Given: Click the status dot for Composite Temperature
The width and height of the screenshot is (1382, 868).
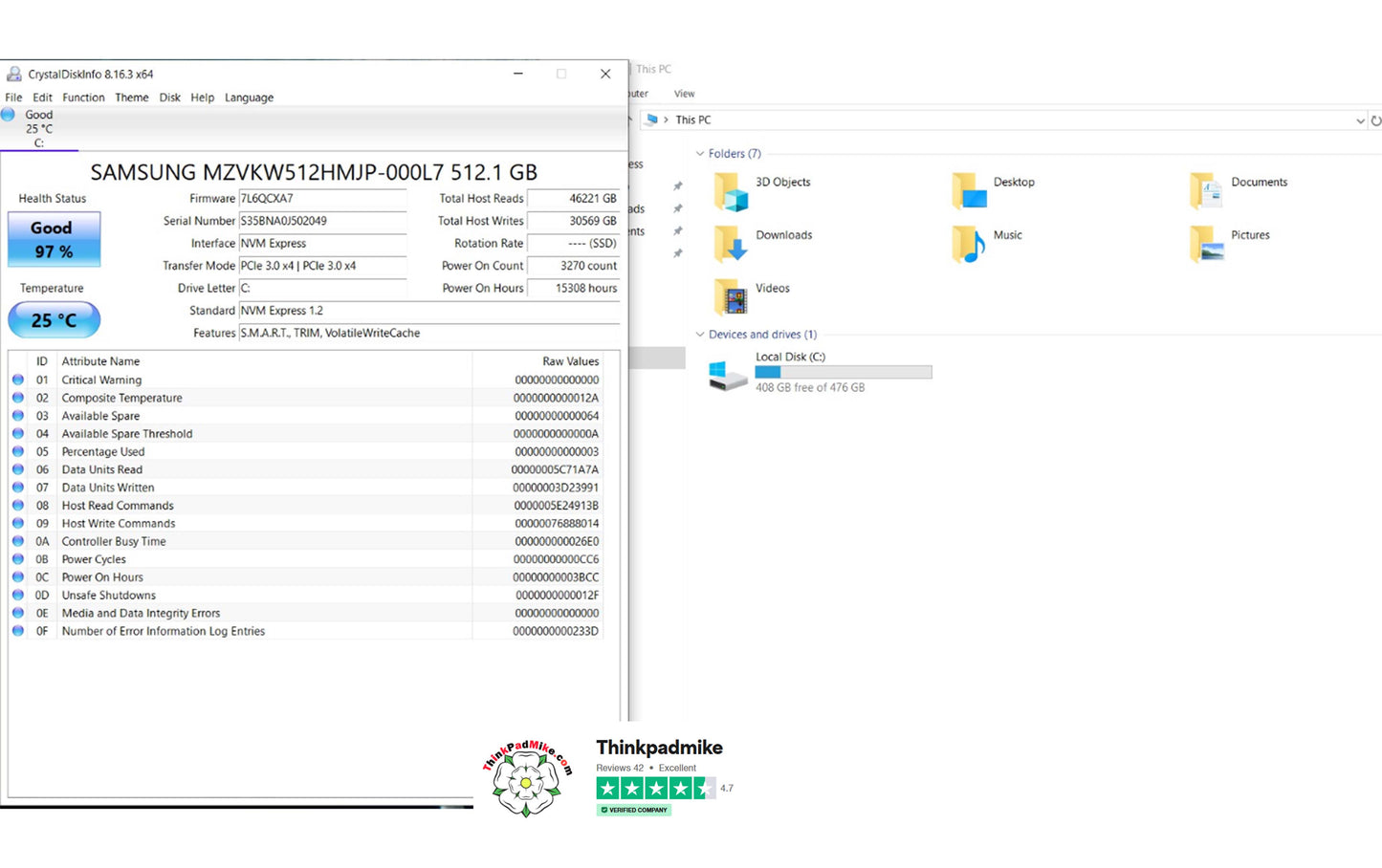Looking at the screenshot, I should point(18,398).
